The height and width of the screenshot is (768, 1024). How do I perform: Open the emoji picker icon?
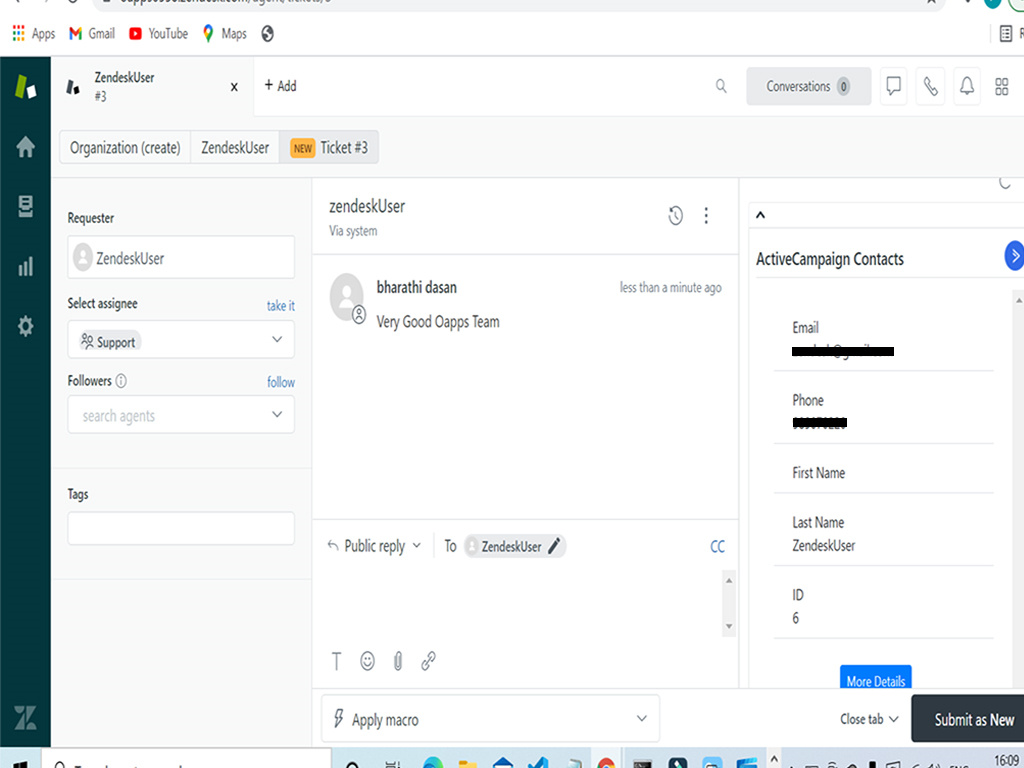coord(367,661)
